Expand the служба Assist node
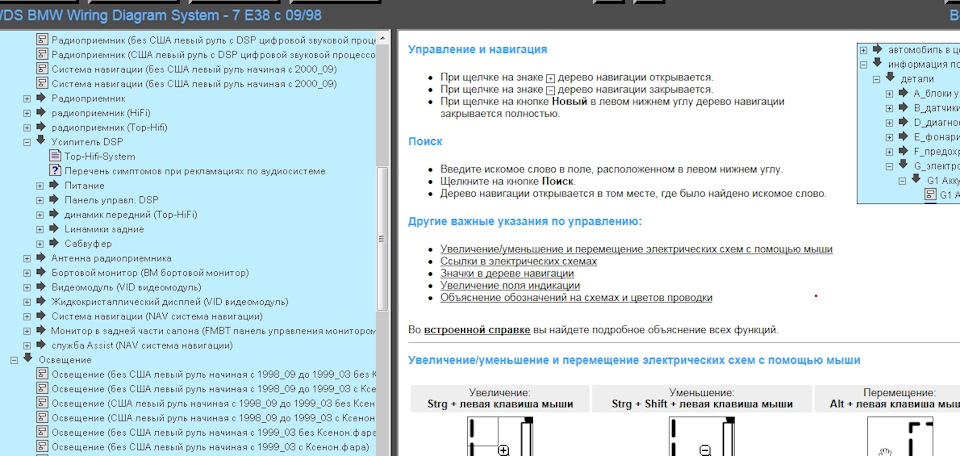This screenshot has height=456, width=960. 27,346
